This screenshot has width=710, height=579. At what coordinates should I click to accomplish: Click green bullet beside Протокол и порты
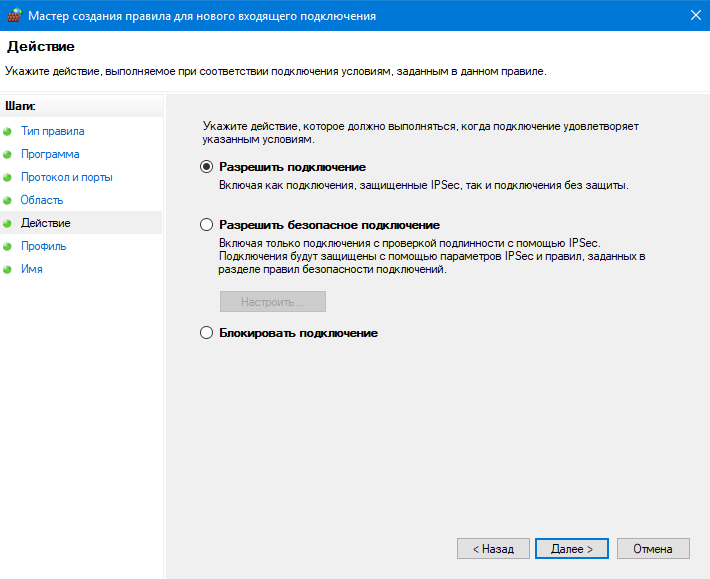point(8,177)
